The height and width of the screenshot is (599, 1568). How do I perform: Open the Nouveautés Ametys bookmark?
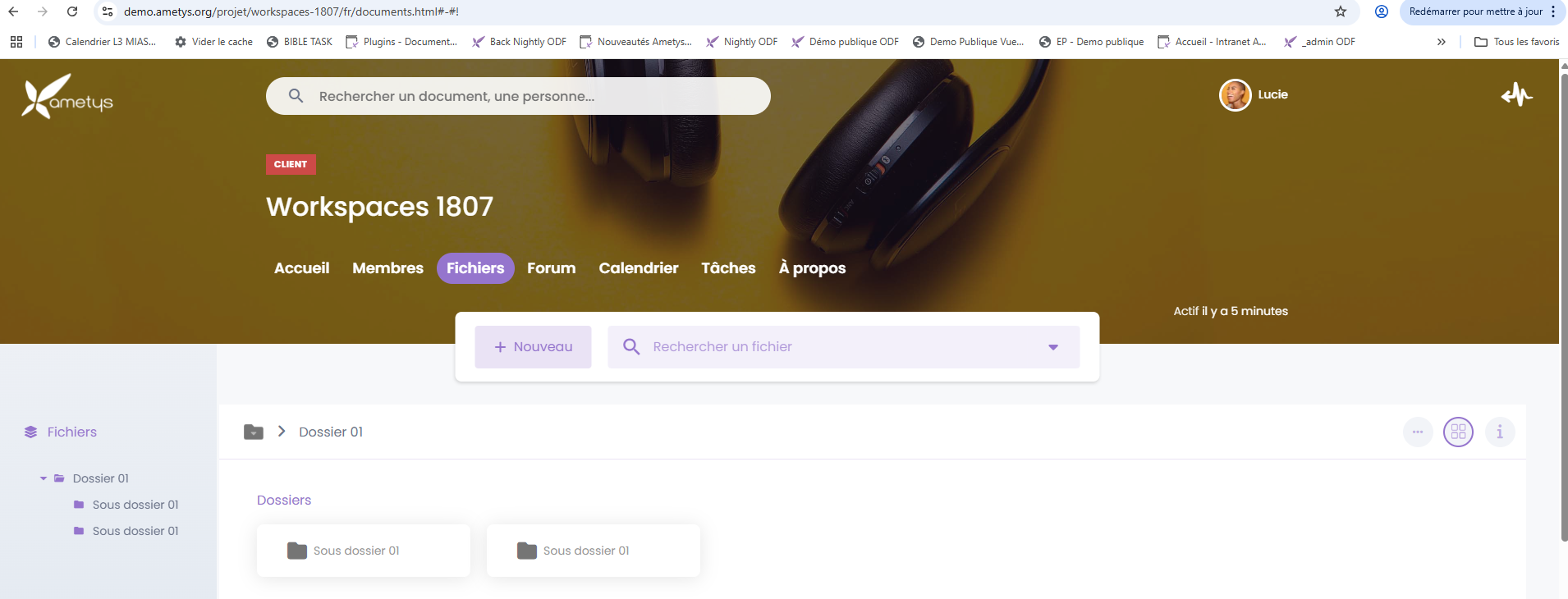[635, 42]
